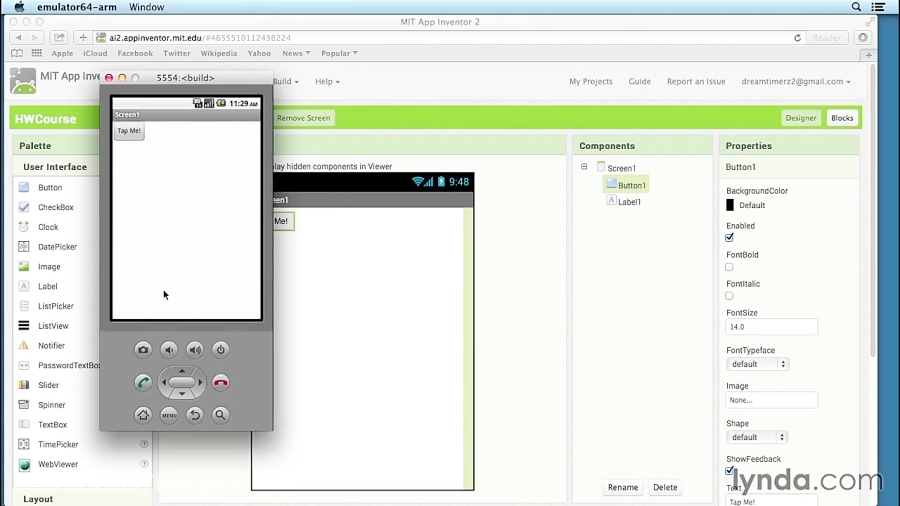Switch to the Blocks view
900x506 pixels.
[842, 118]
